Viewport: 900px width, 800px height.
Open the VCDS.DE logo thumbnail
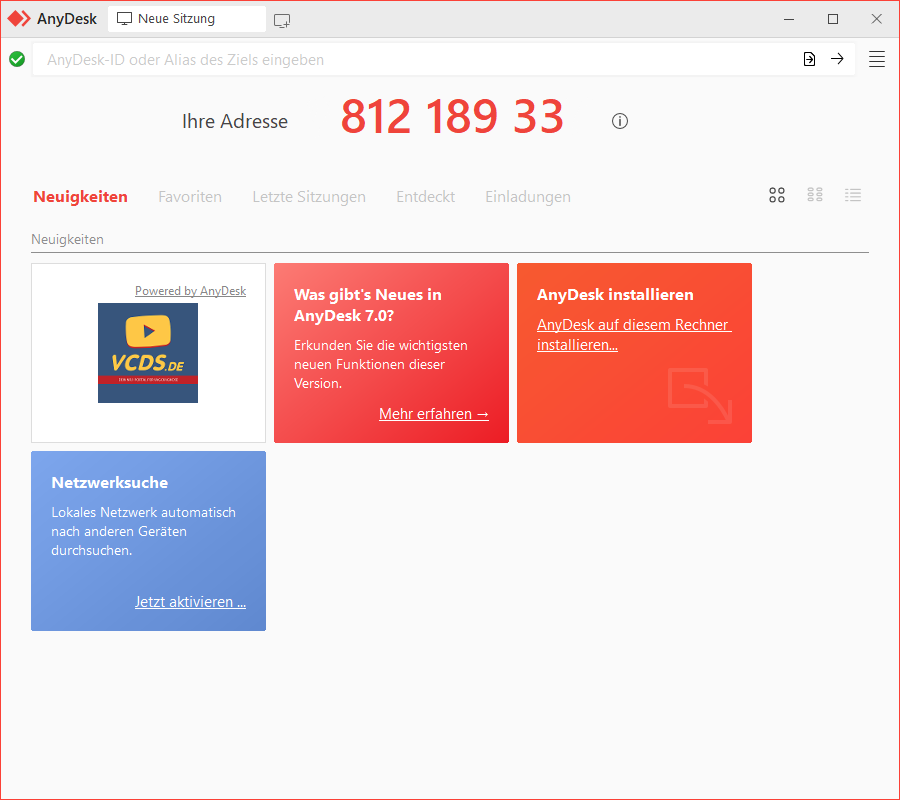click(x=148, y=353)
